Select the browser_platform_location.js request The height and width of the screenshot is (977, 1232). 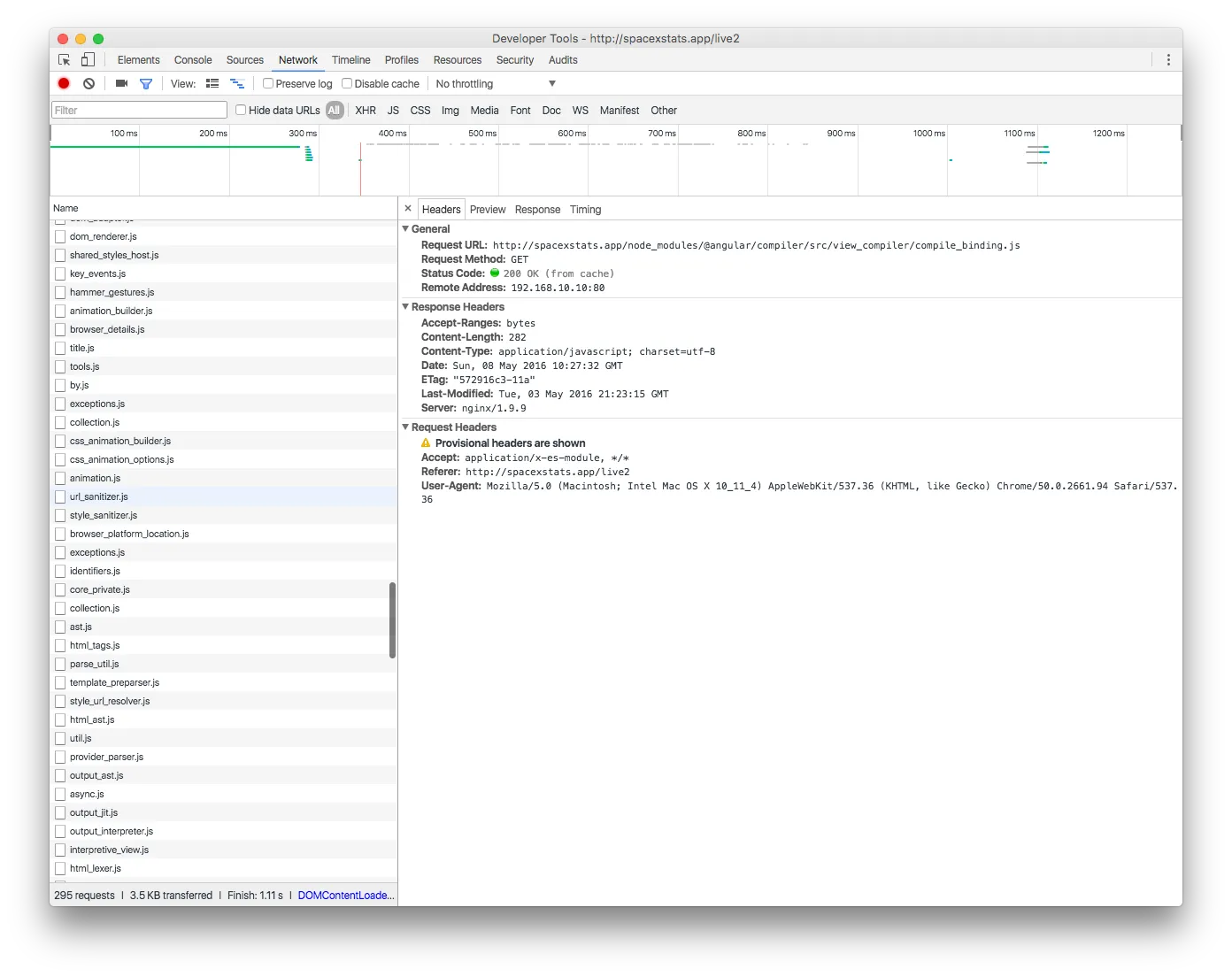pyautogui.click(x=223, y=534)
